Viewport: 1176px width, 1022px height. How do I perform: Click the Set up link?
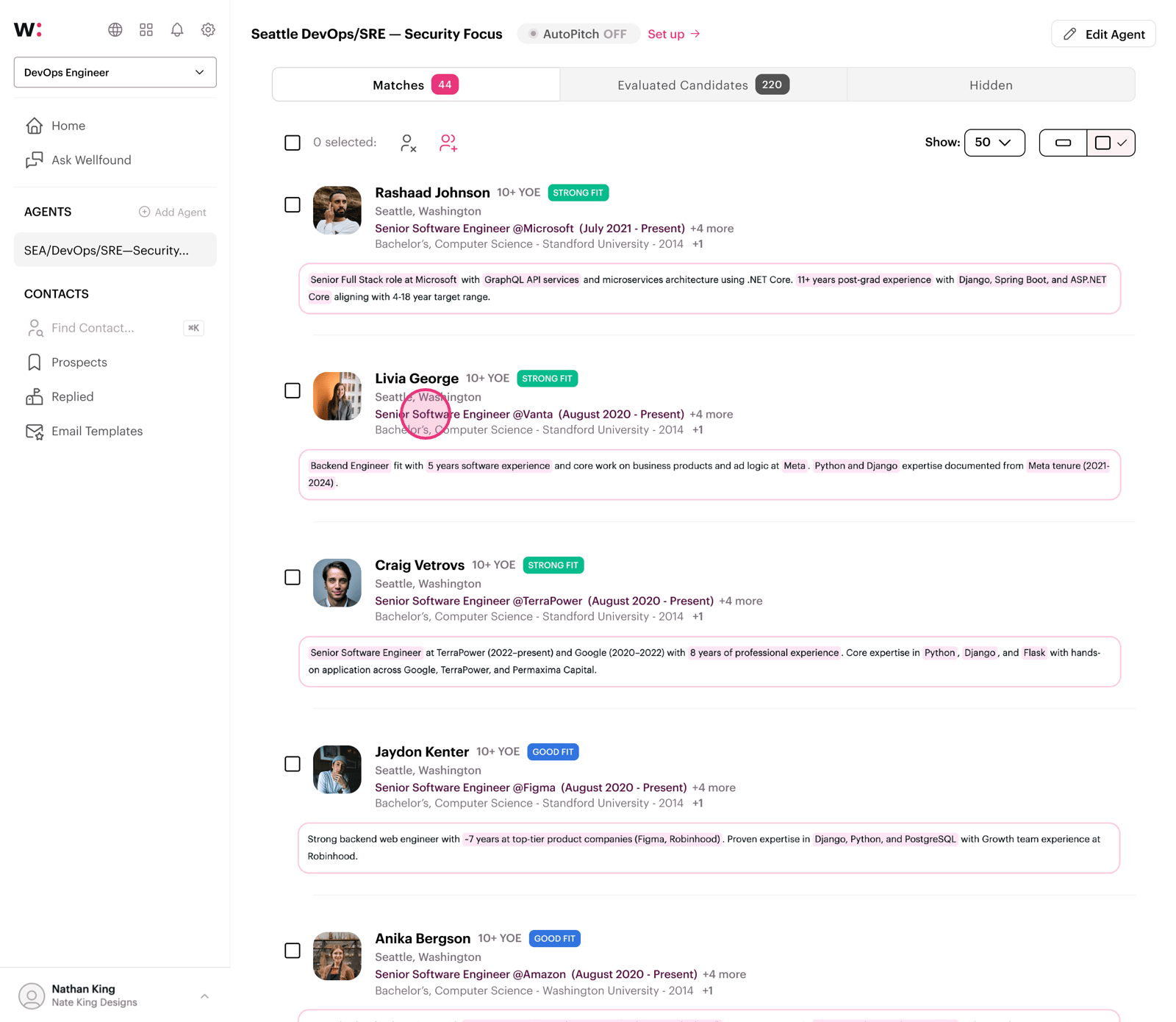[x=674, y=34]
